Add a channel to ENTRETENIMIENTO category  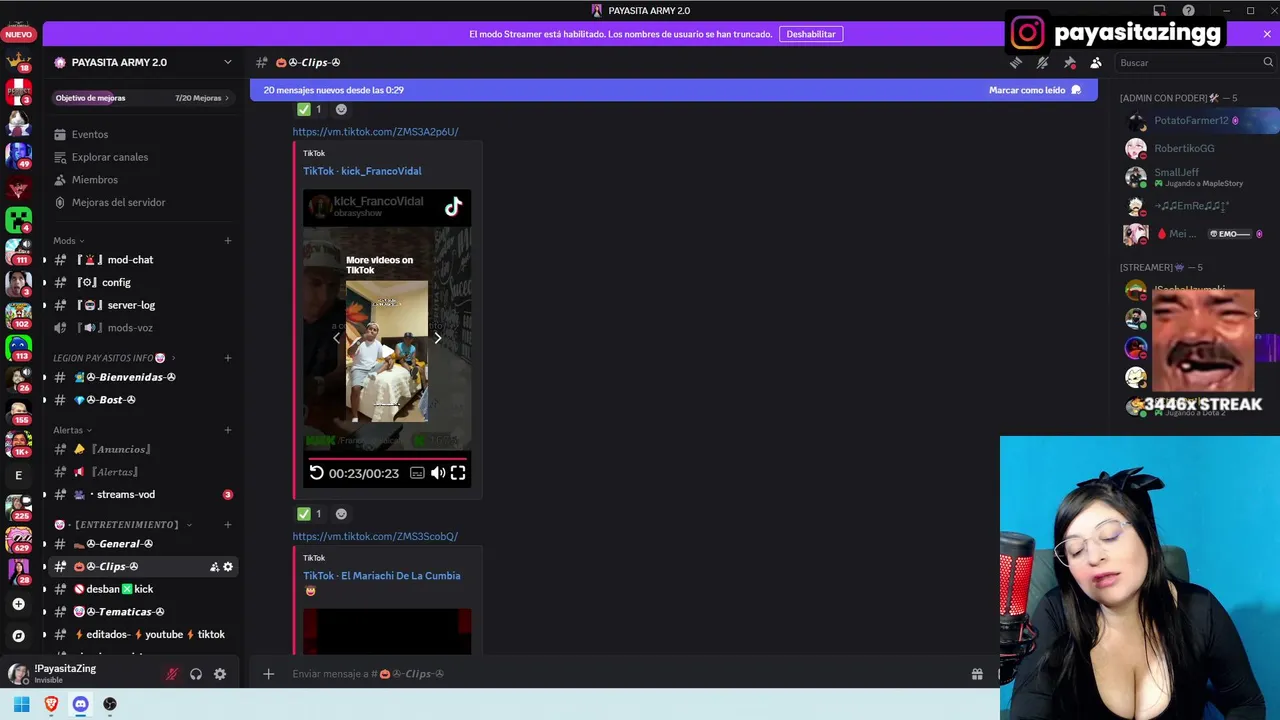(x=228, y=525)
